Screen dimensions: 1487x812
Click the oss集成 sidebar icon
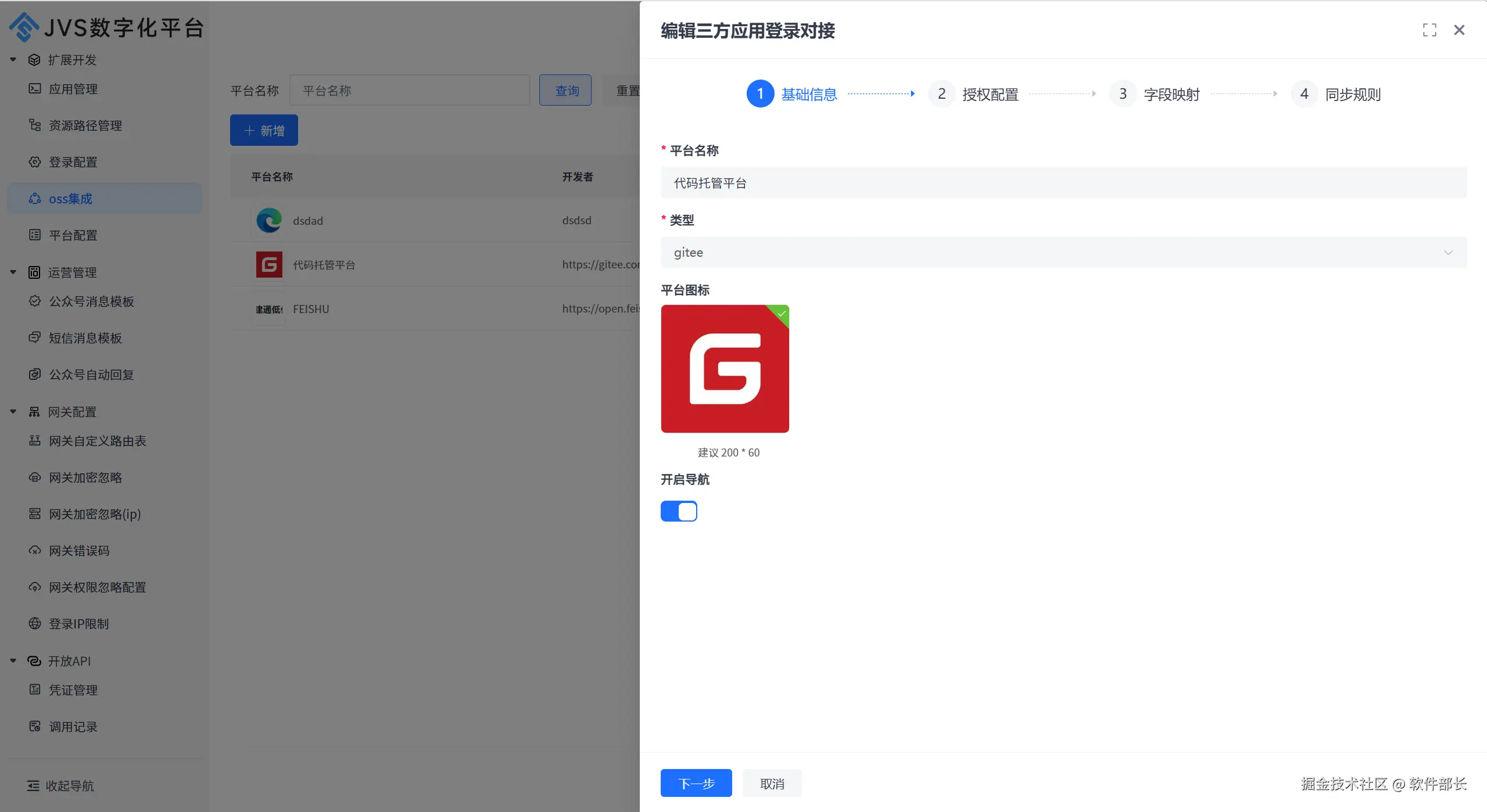pos(35,199)
